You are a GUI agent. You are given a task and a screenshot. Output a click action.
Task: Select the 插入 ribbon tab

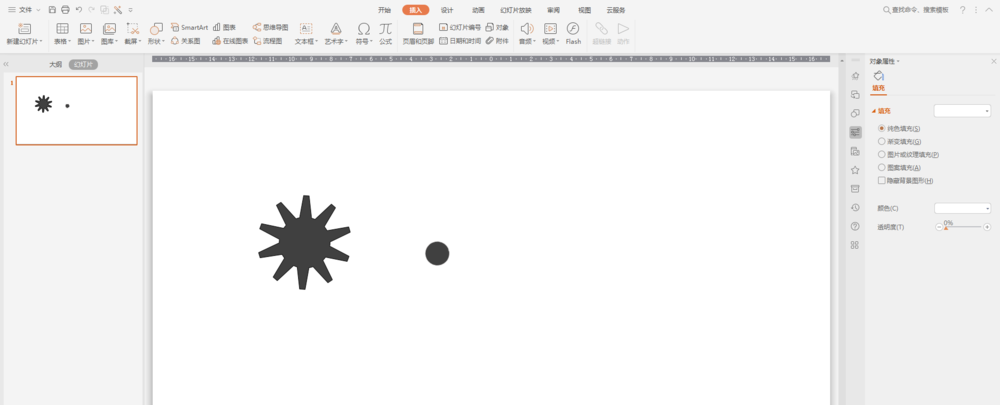(x=416, y=10)
